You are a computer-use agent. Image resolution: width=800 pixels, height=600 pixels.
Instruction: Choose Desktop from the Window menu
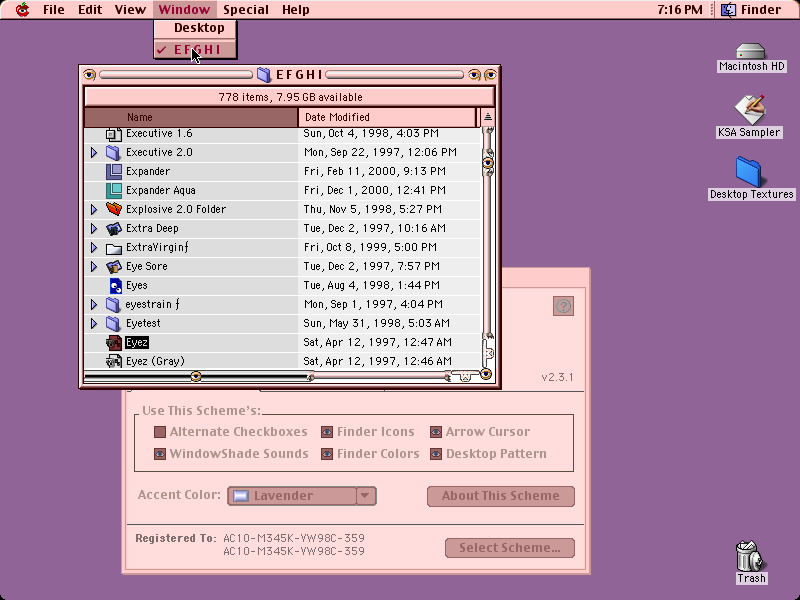pyautogui.click(x=195, y=28)
